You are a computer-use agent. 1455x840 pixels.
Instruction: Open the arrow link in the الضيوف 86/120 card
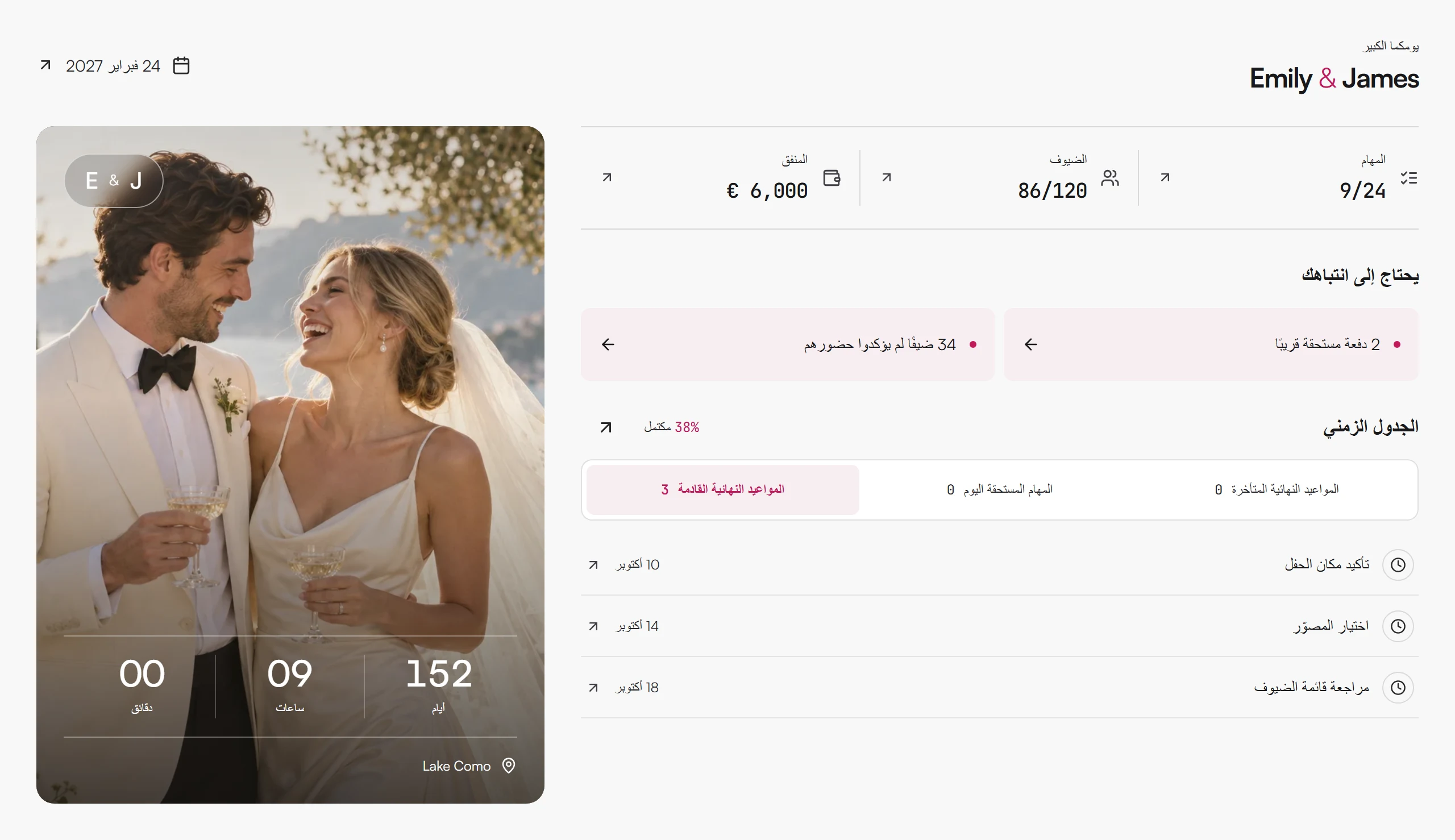[887, 177]
